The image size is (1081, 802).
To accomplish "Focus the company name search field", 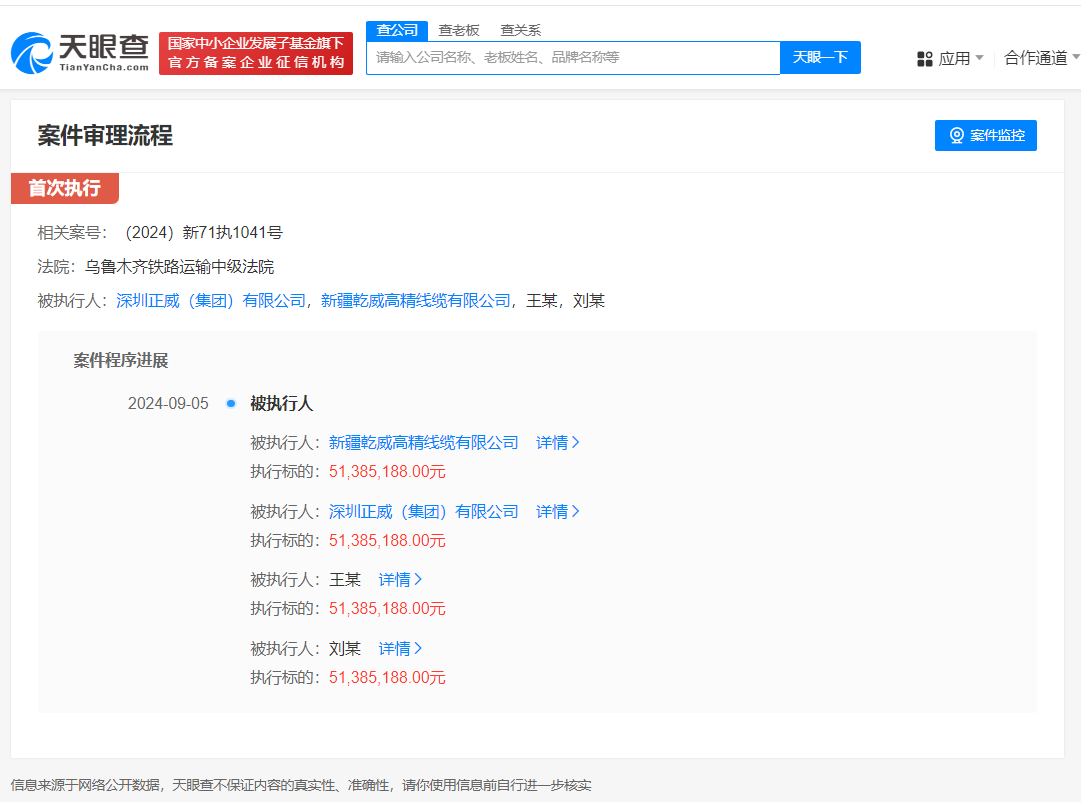I will pos(573,57).
